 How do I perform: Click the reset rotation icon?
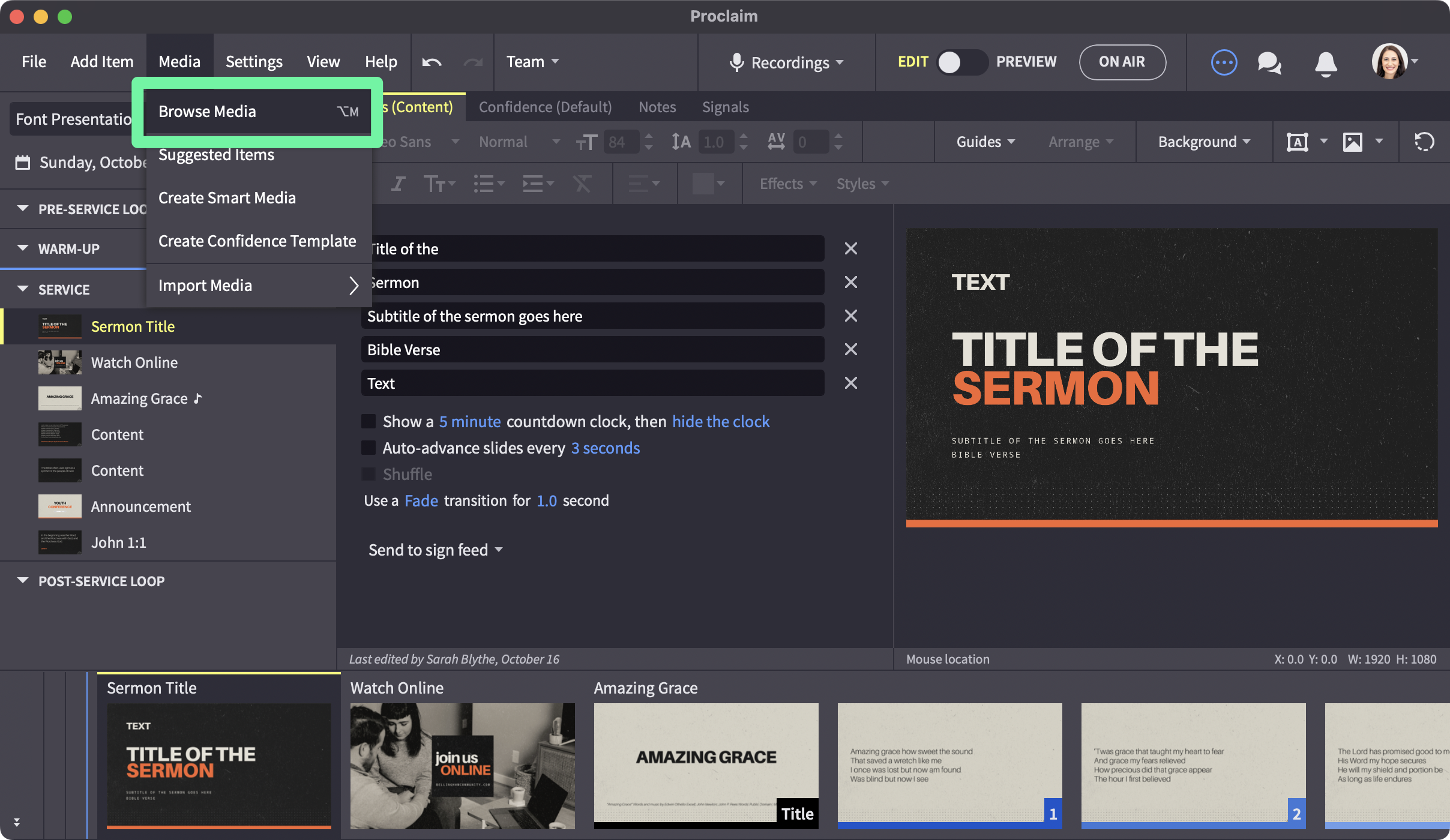(1425, 142)
